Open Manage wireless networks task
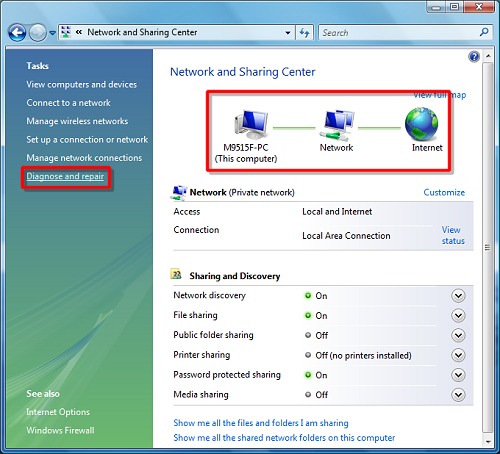The width and height of the screenshot is (500, 454). 77,121
